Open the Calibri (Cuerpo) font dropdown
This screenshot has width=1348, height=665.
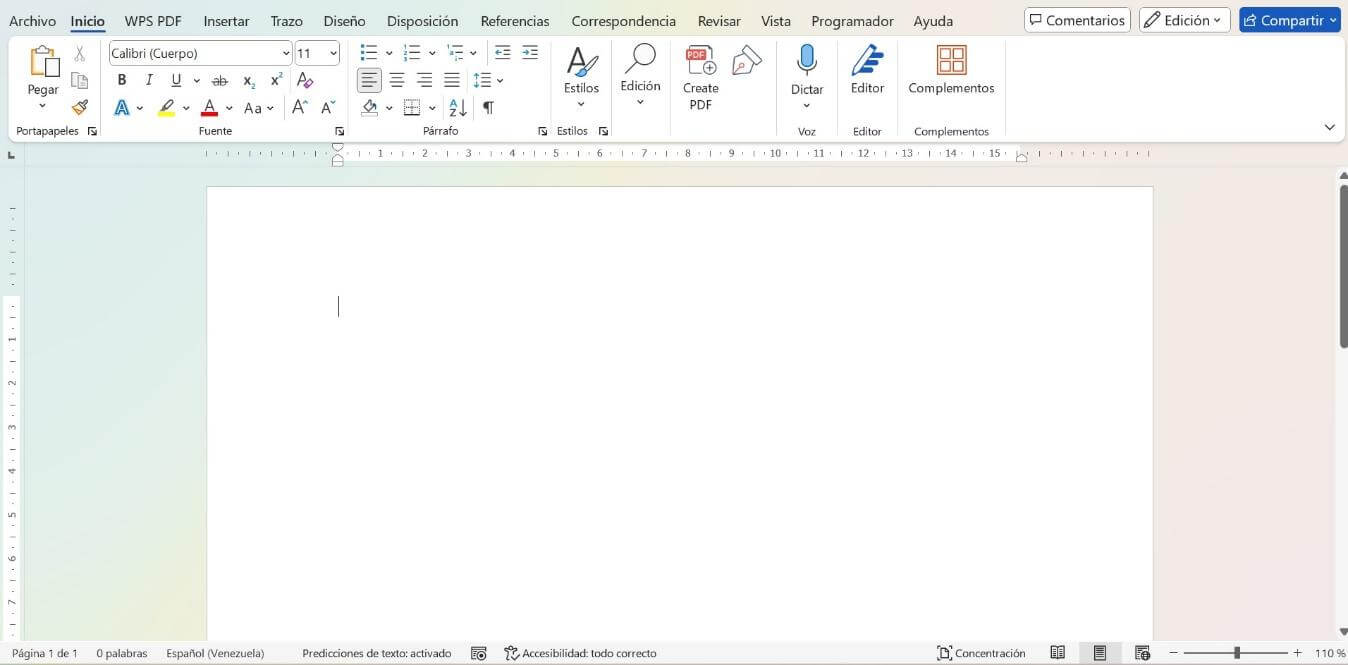pyautogui.click(x=286, y=54)
